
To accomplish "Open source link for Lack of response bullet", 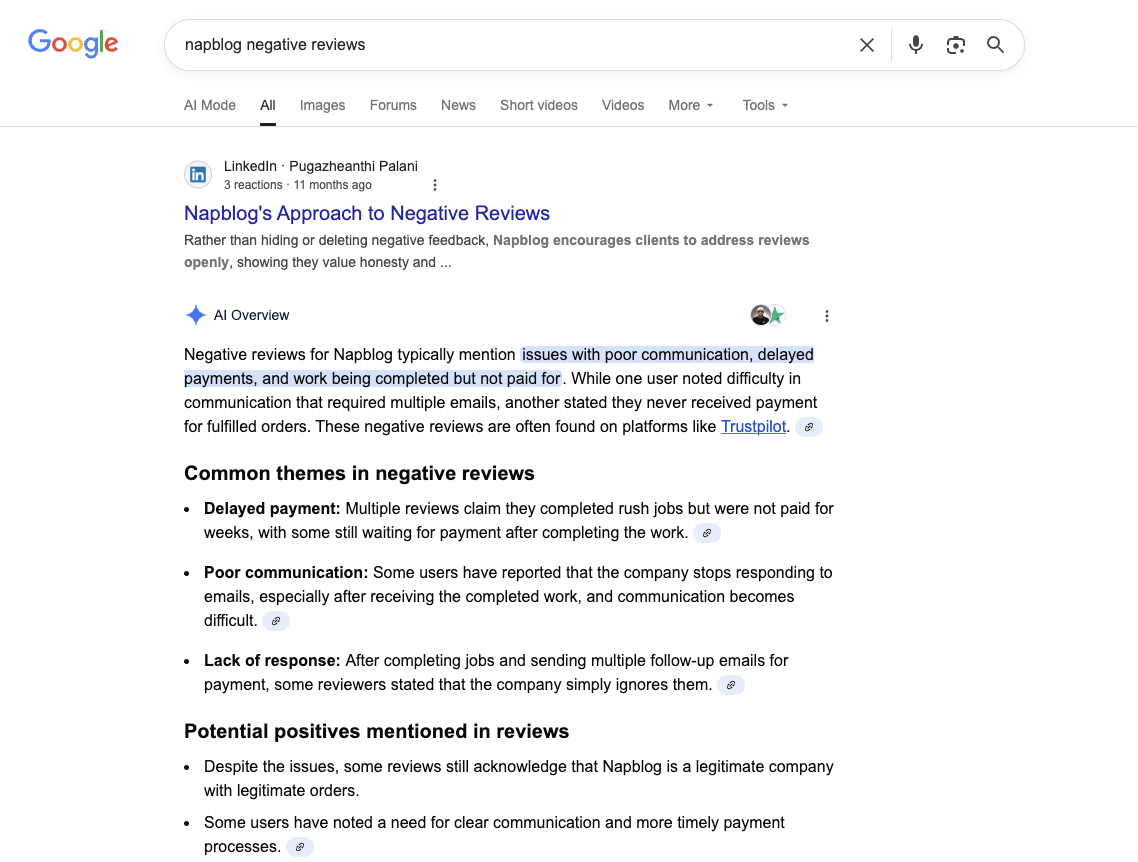I will click(x=731, y=685).
